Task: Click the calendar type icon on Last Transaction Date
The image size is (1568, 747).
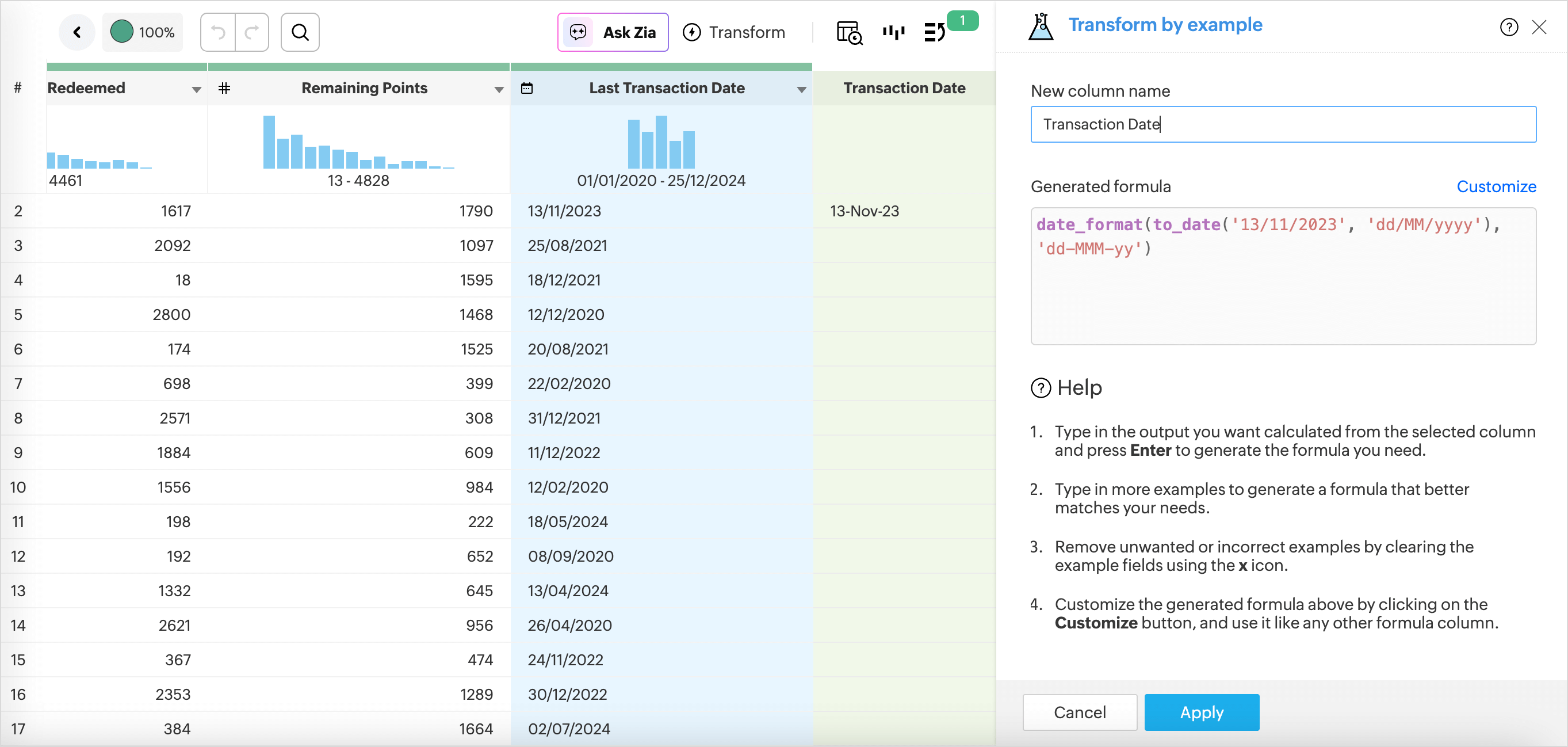Action: (x=527, y=88)
